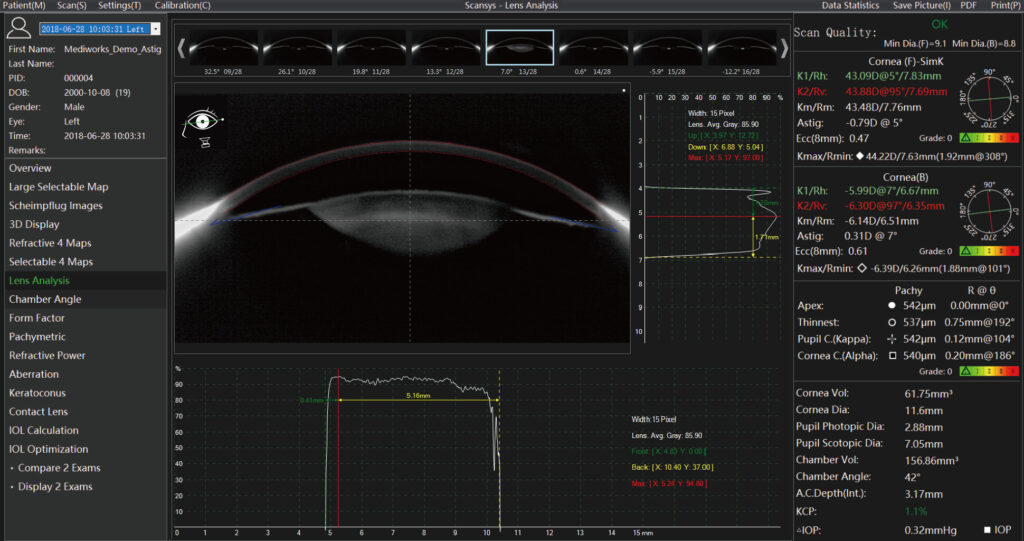Open the Calibration(C) menu
This screenshot has height=541, width=1024.
pyautogui.click(x=183, y=6)
